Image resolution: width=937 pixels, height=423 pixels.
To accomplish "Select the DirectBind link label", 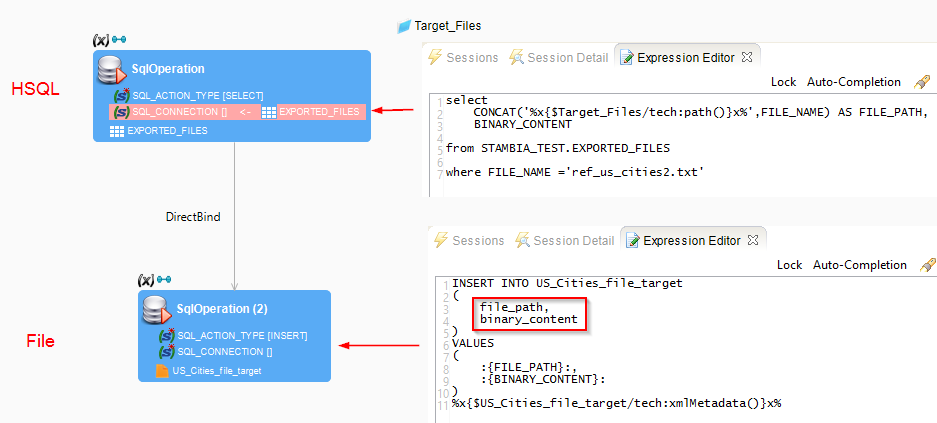I will click(x=192, y=216).
